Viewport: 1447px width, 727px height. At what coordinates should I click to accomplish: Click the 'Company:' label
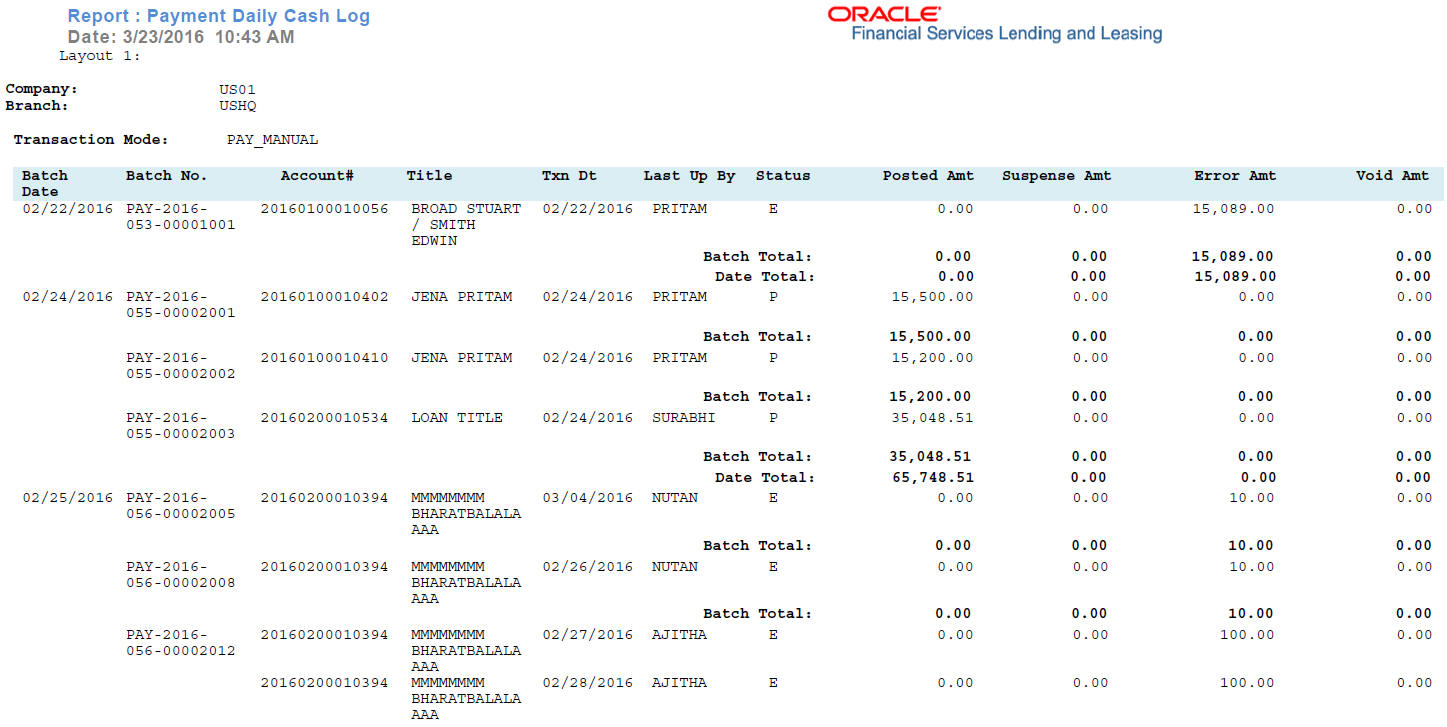coord(41,89)
